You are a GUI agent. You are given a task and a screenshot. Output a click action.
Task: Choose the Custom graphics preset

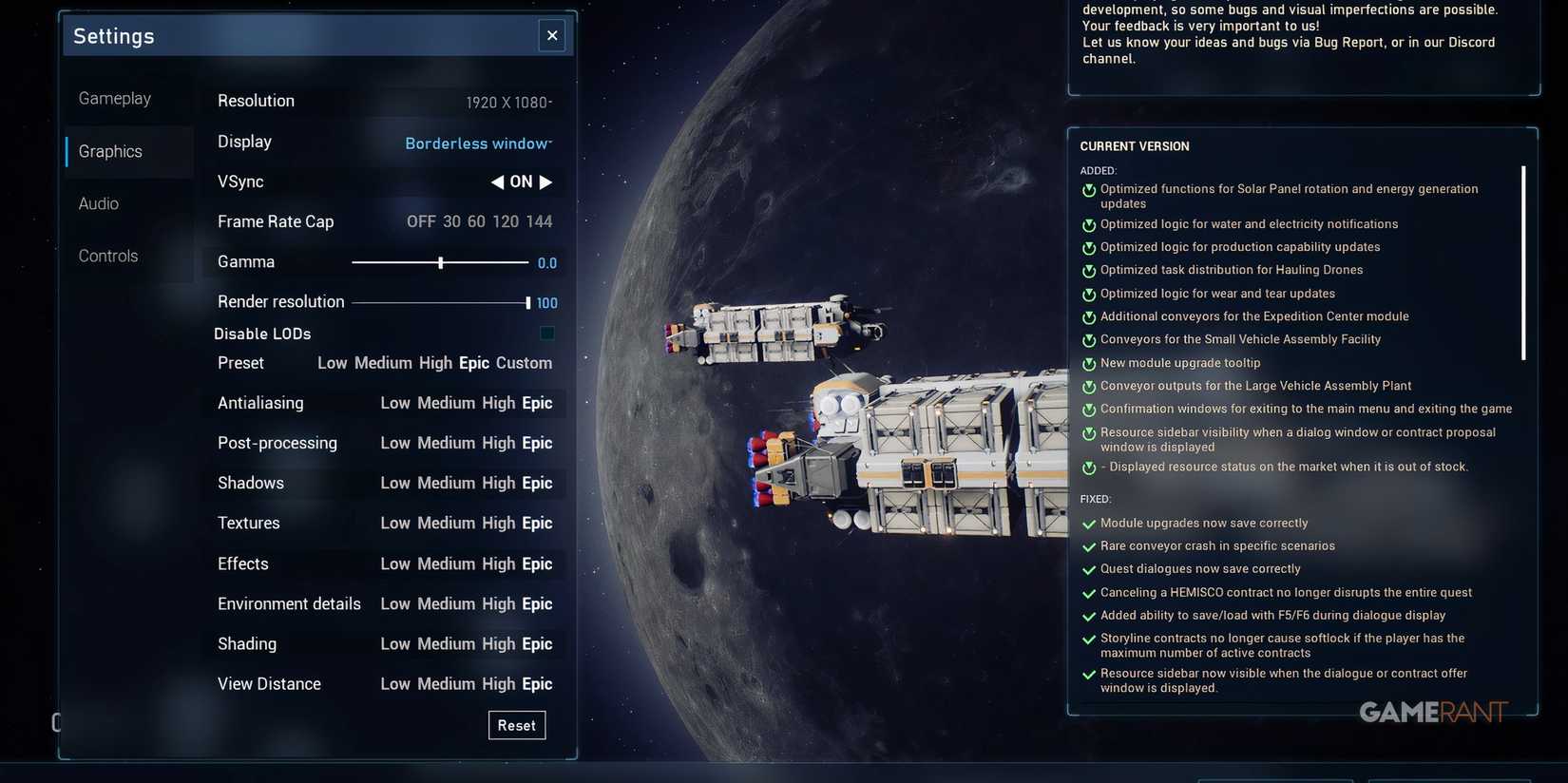tap(524, 363)
